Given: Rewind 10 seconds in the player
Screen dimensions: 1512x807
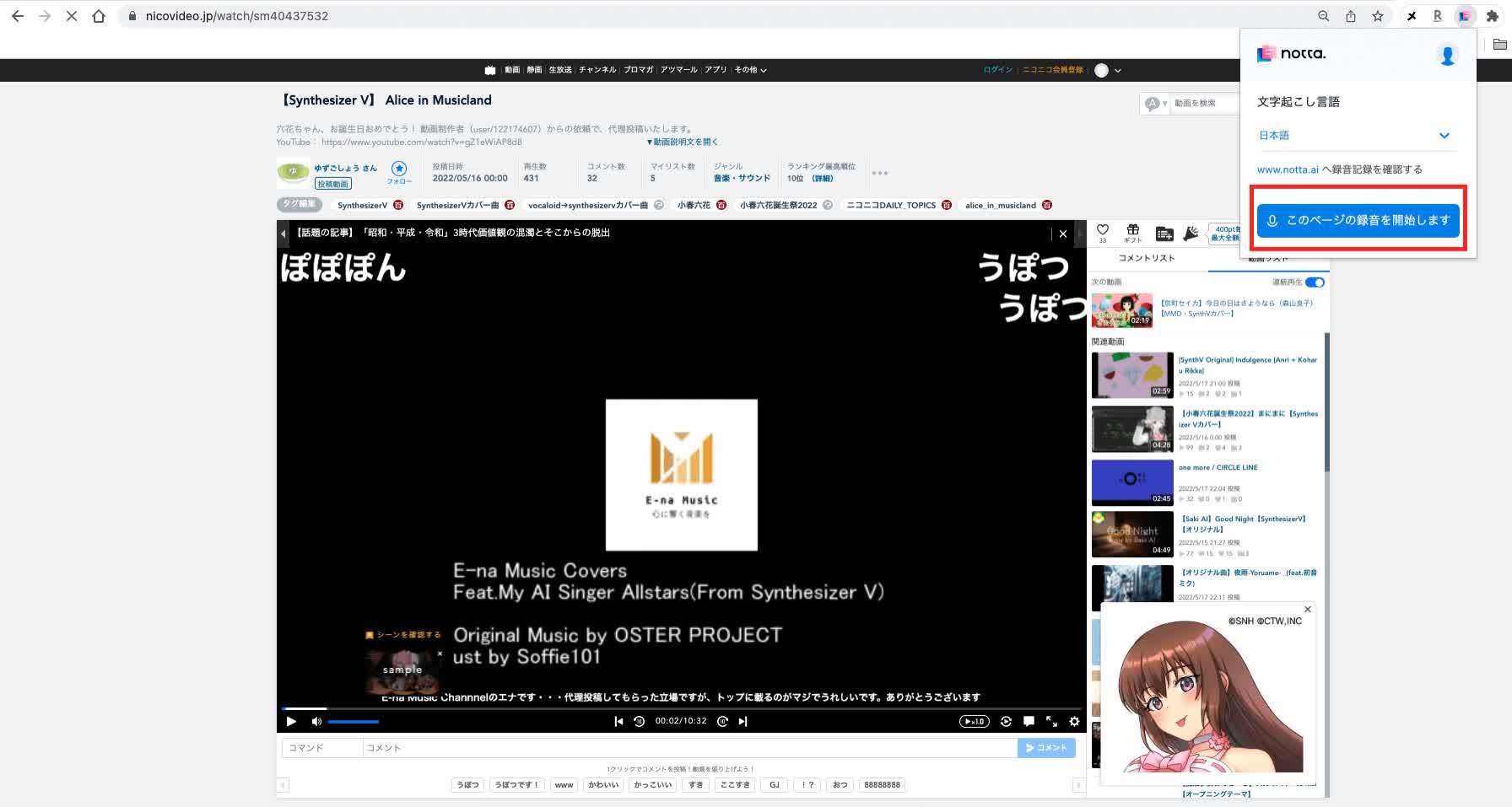Looking at the screenshot, I should 639,721.
